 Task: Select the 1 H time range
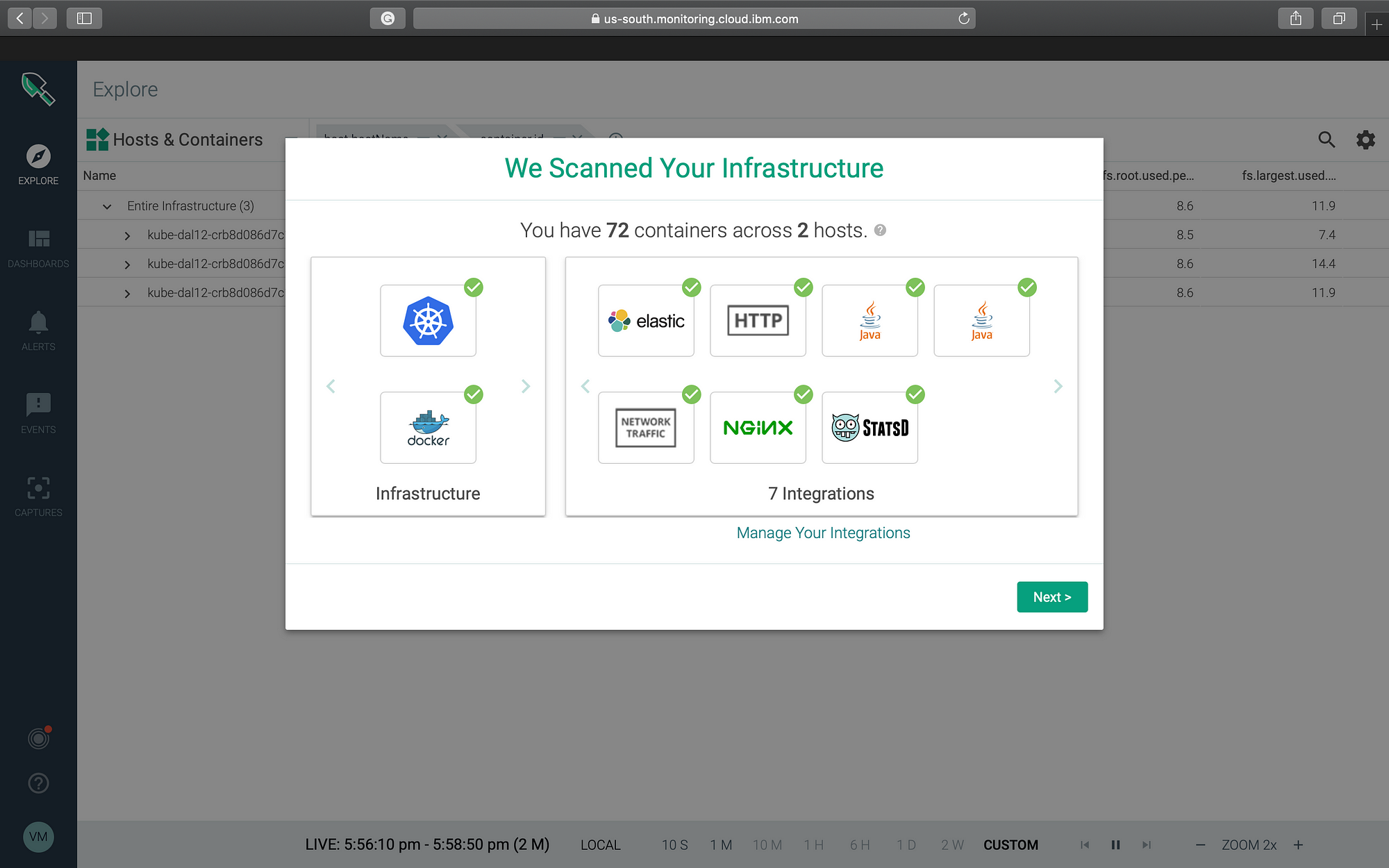click(814, 845)
